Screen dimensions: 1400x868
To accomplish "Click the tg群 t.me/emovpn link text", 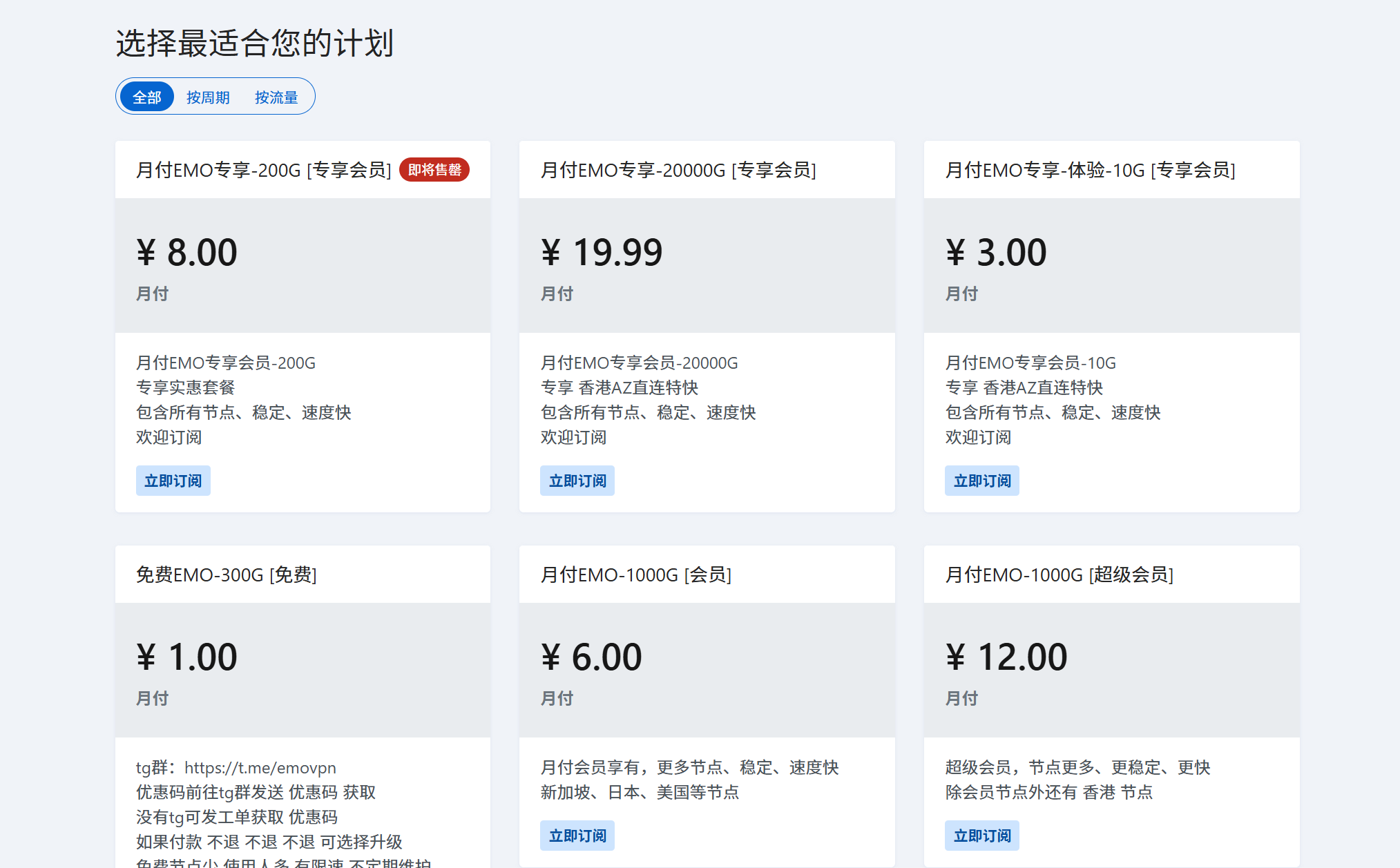I will 260,768.
